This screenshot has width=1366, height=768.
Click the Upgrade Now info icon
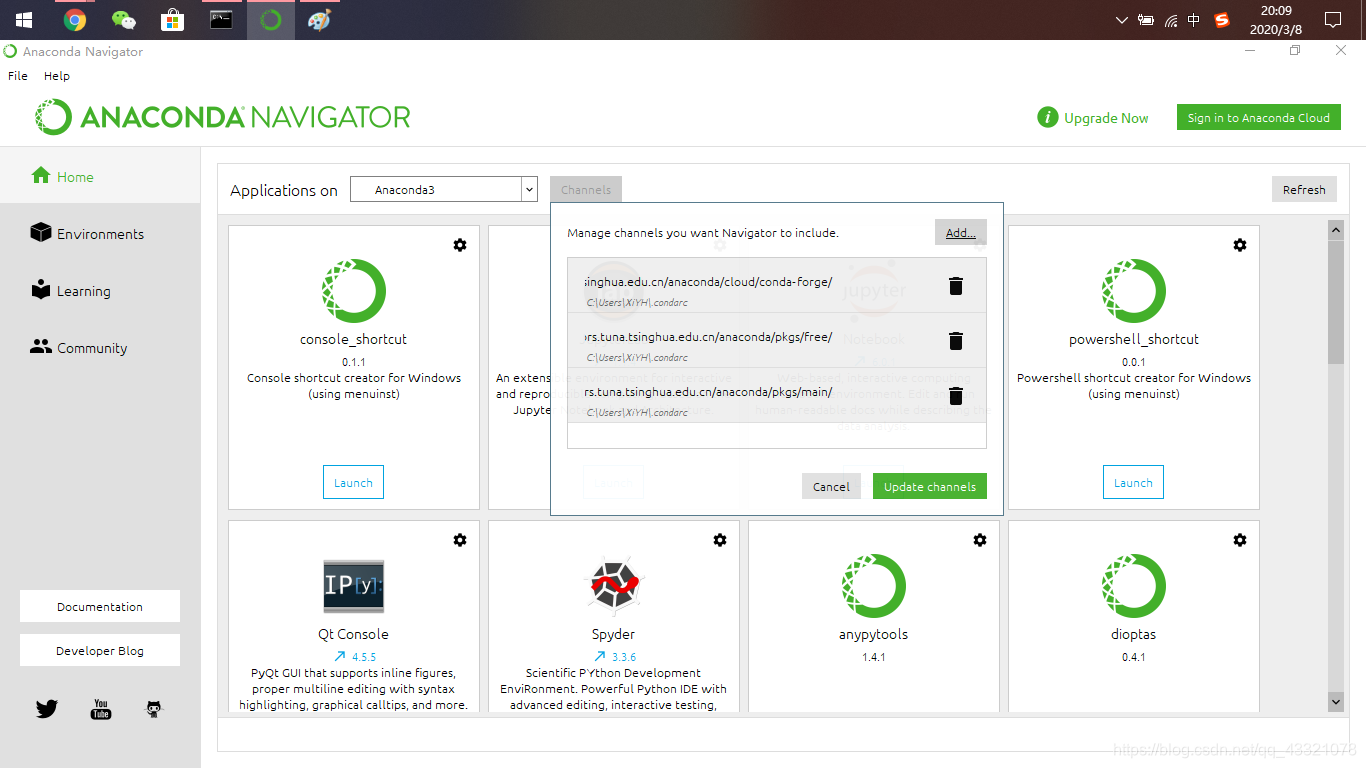click(1047, 118)
